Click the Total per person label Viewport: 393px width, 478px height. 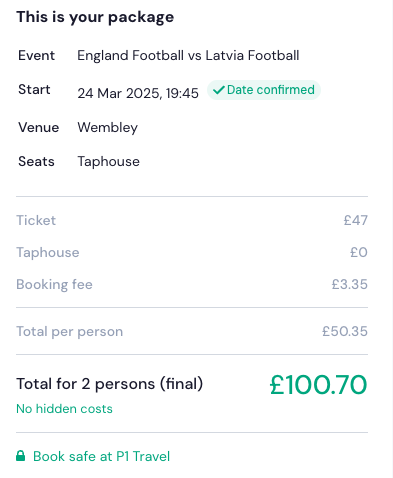(70, 332)
